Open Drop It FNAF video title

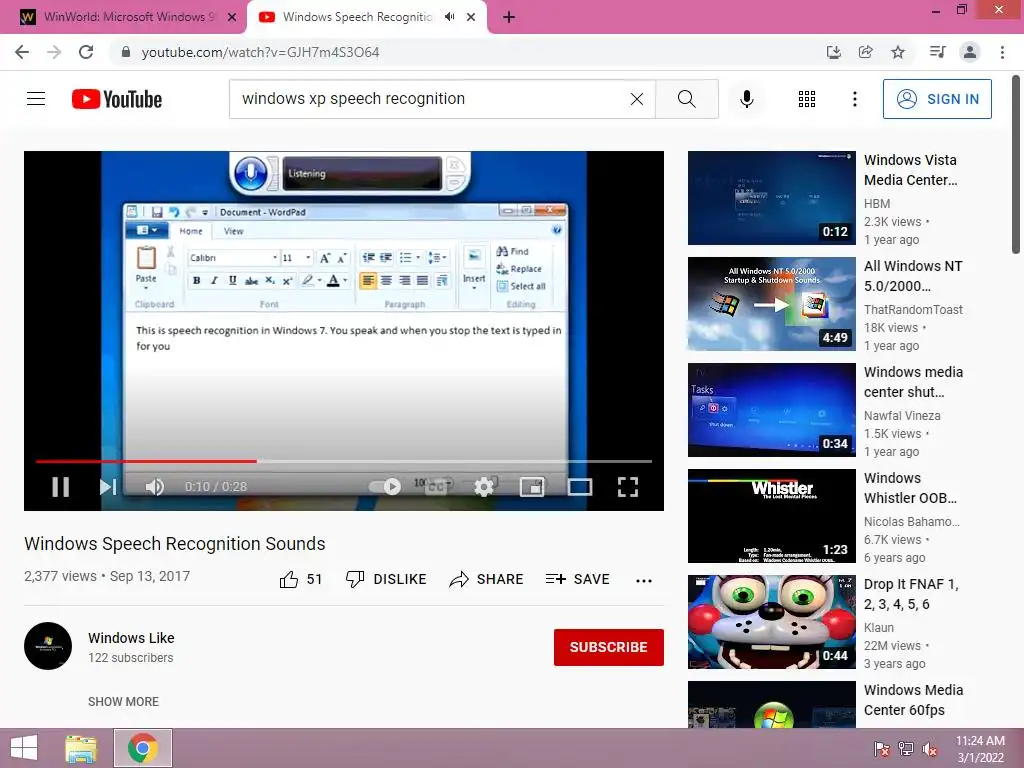(x=911, y=594)
